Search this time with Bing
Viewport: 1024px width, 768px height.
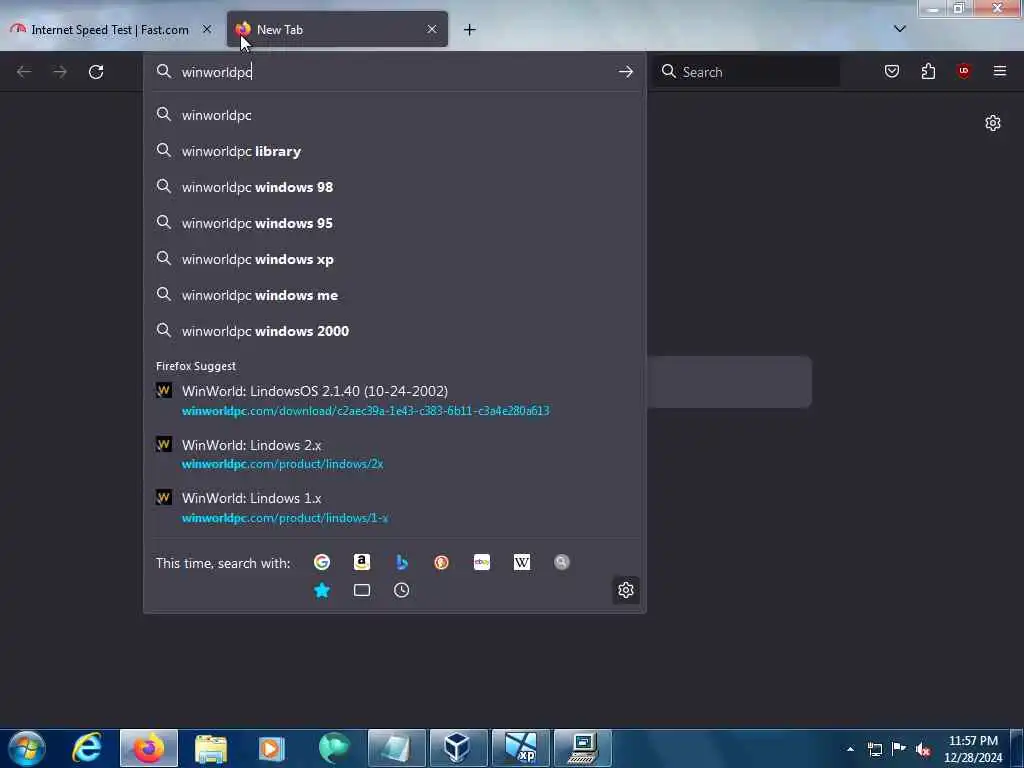(402, 562)
